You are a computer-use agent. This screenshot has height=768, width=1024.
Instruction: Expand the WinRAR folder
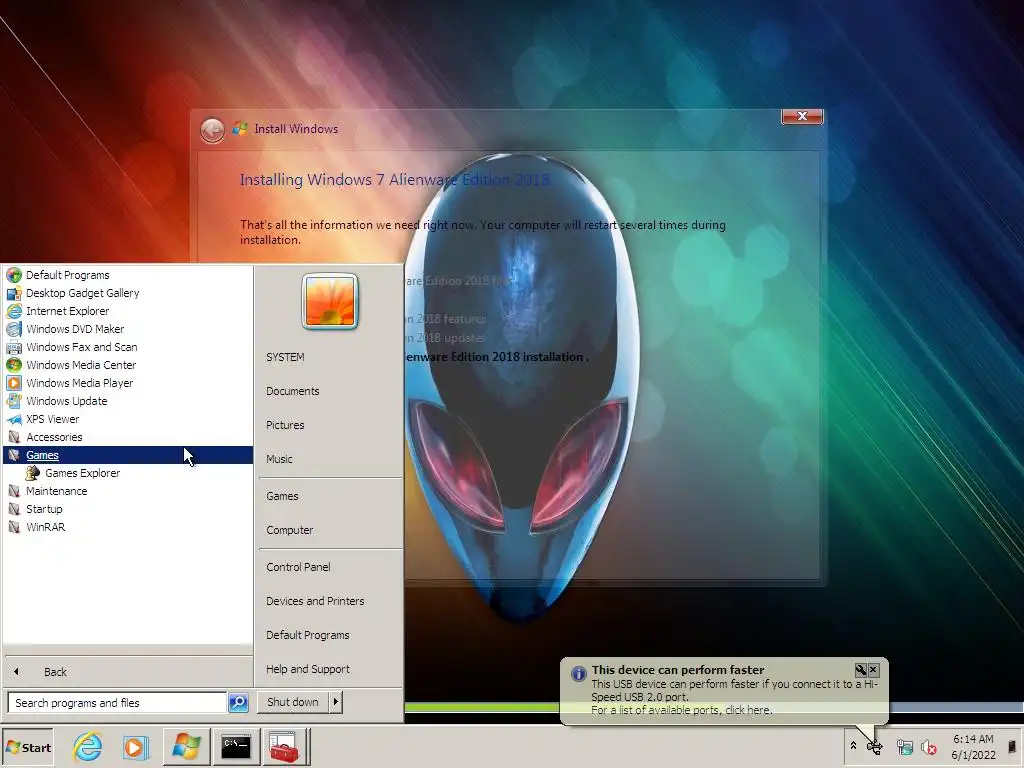pyautogui.click(x=128, y=527)
